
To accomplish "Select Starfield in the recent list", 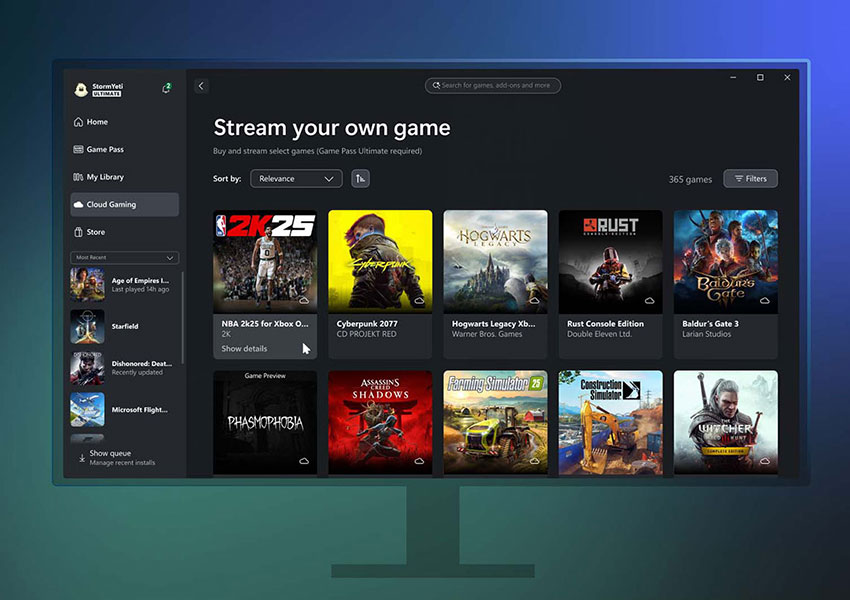I will click(x=125, y=326).
